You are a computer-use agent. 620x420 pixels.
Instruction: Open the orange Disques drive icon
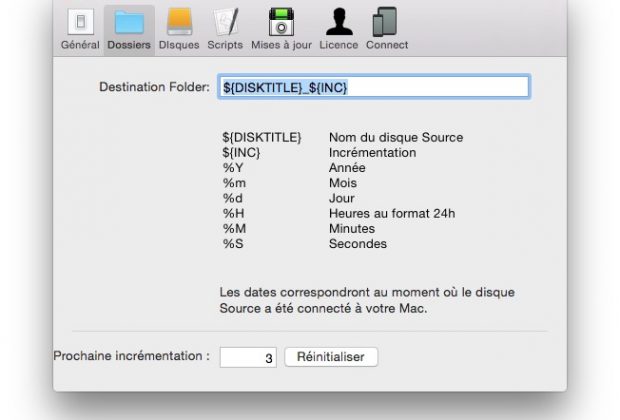(179, 22)
